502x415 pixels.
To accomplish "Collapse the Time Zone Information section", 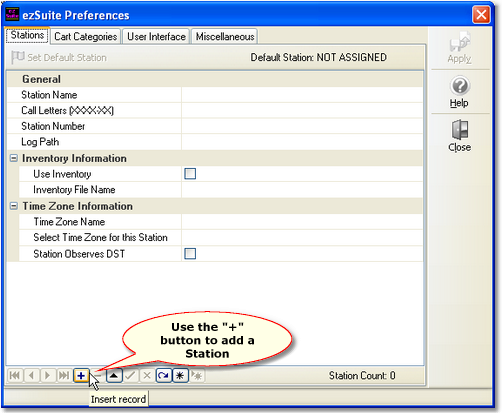I will pyautogui.click(x=14, y=206).
